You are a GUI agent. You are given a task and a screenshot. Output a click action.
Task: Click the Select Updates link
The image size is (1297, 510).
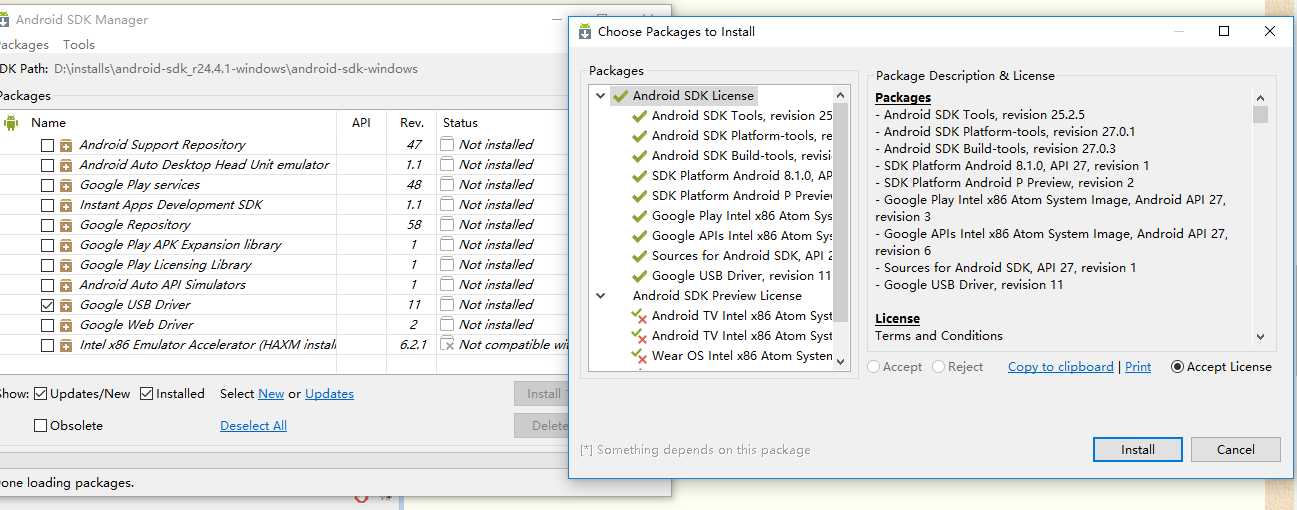pos(329,394)
